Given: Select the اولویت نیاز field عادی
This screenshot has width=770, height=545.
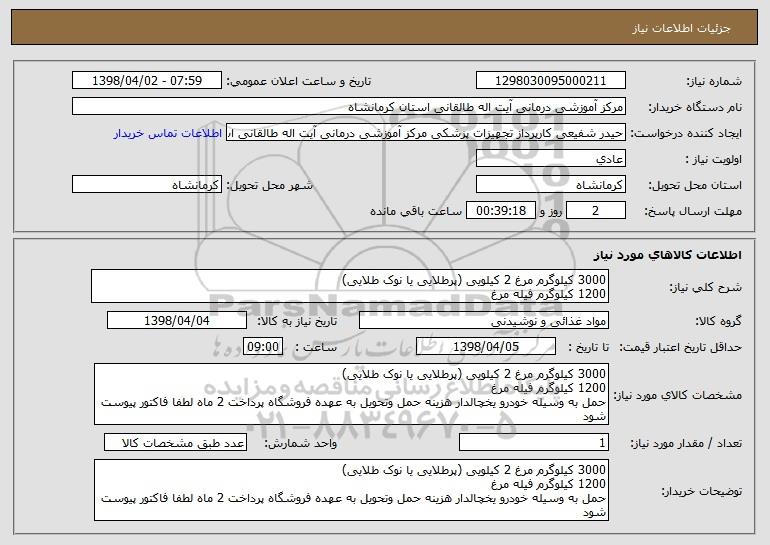Looking at the screenshot, I should (550, 159).
